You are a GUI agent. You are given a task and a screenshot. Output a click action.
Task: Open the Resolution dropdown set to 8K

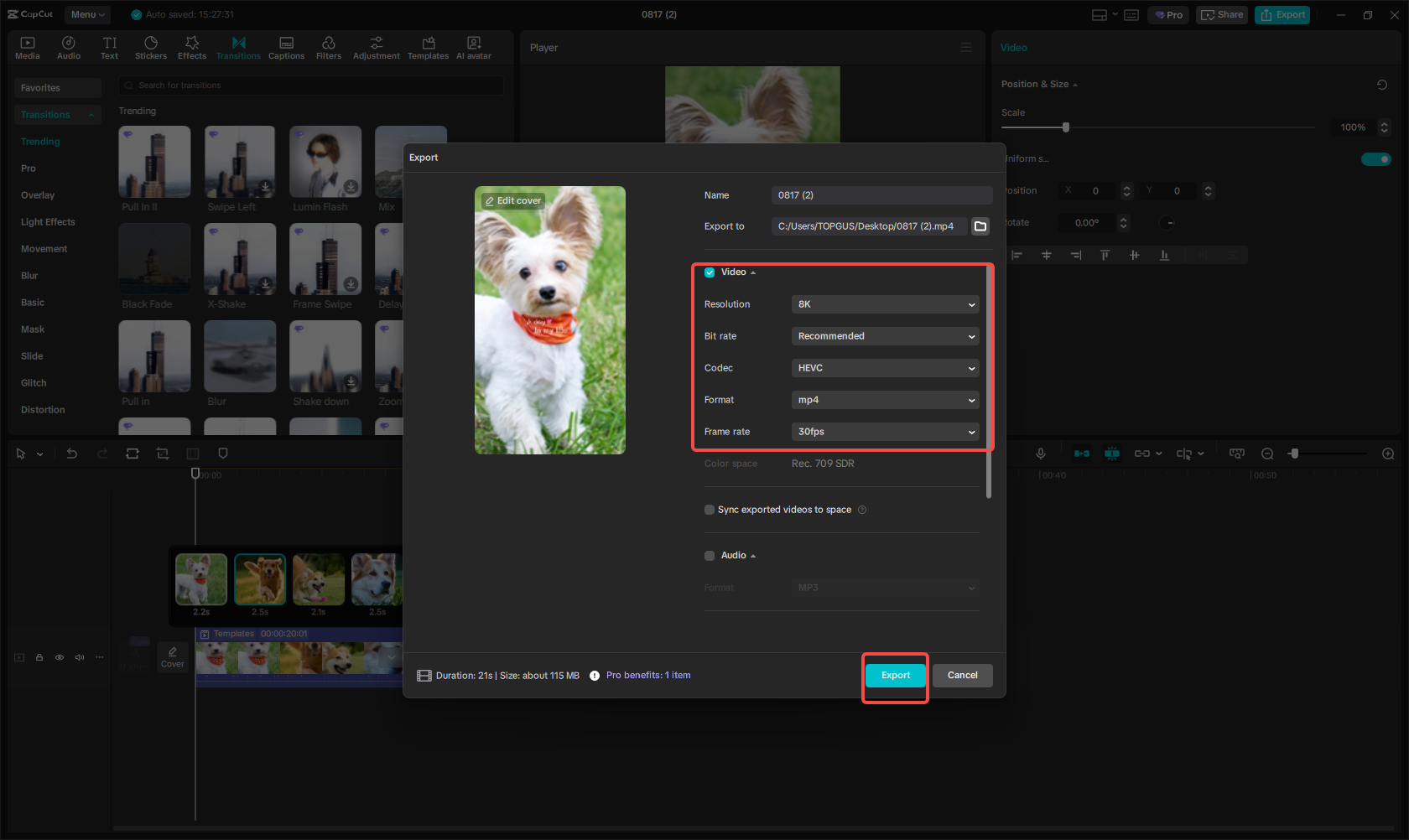[885, 304]
